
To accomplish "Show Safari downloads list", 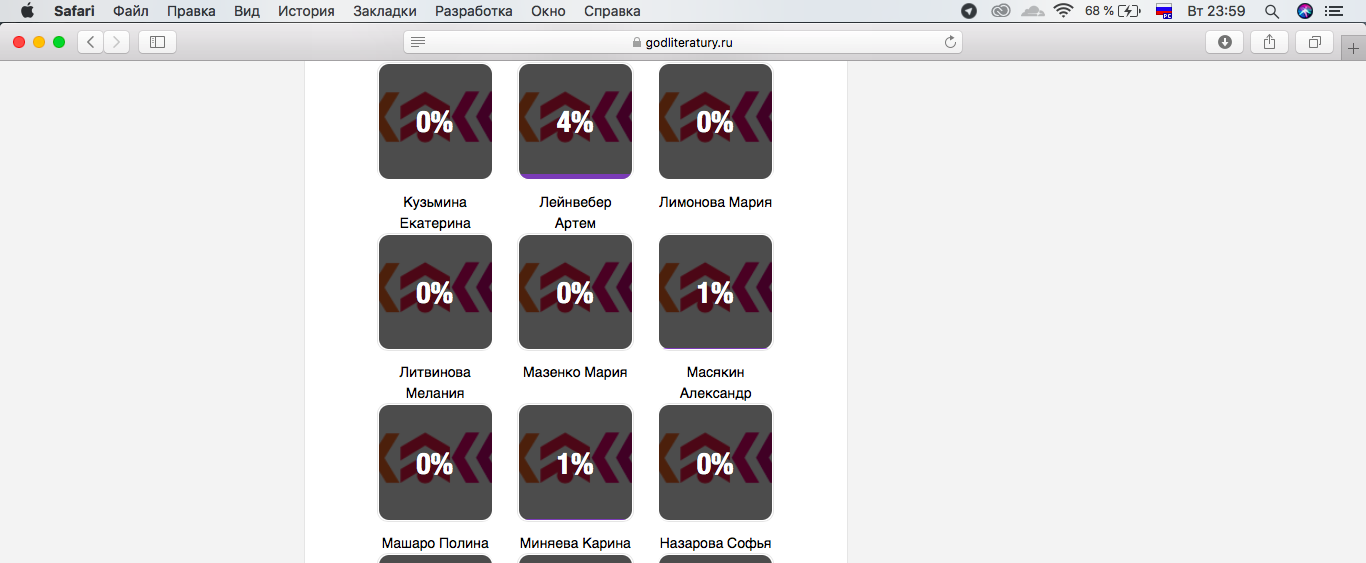I will [1224, 42].
